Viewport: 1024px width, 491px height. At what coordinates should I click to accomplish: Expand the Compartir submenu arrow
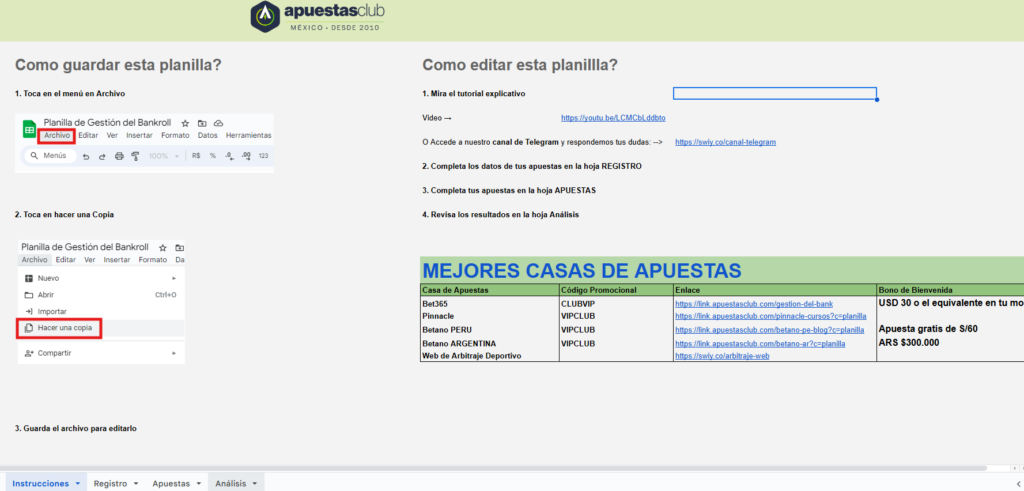coord(174,353)
